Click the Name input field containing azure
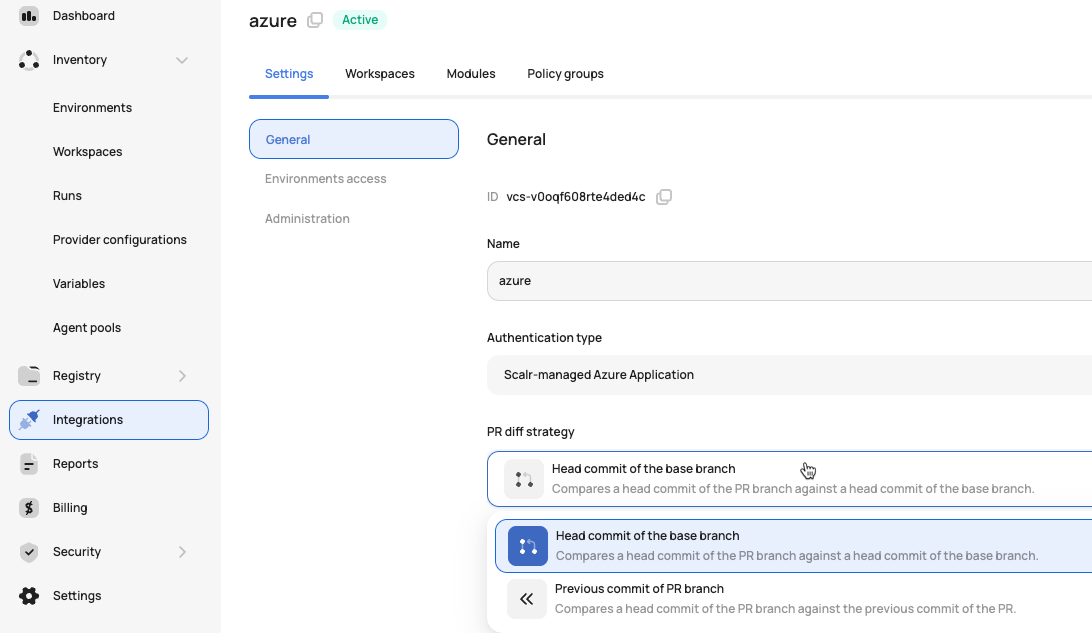The image size is (1092, 633). (x=790, y=281)
